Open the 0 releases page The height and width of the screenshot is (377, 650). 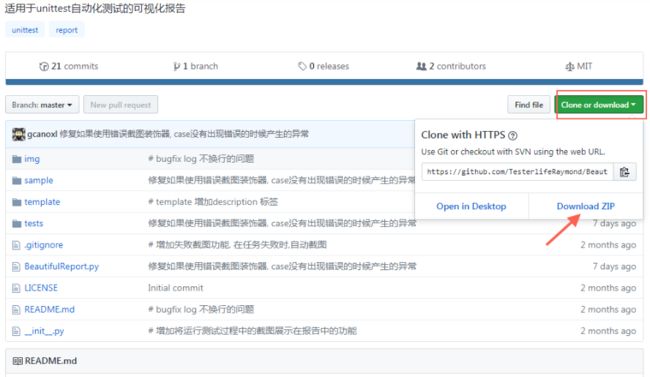324,66
